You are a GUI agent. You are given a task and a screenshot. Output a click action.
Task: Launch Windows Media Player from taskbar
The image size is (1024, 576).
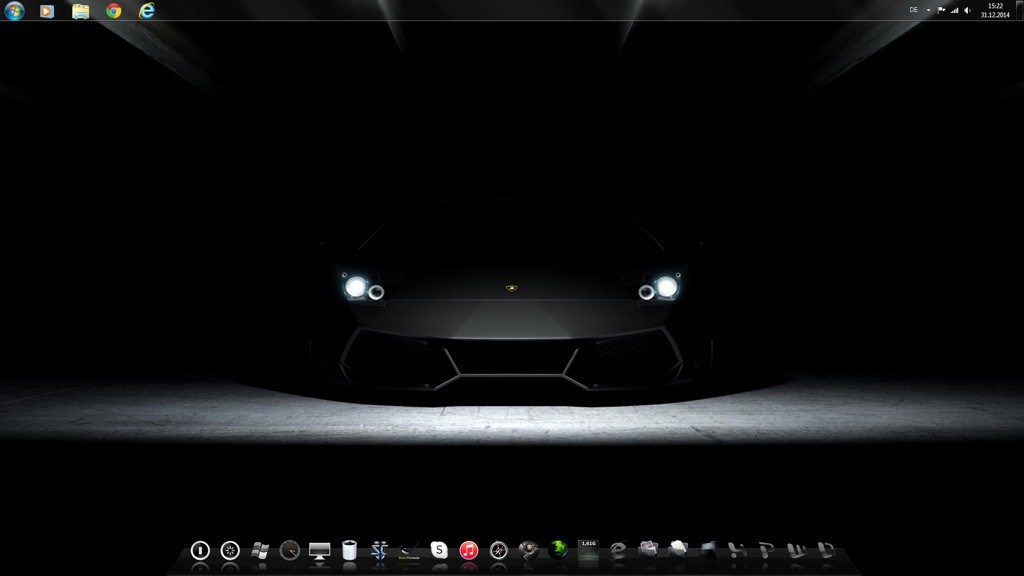pos(47,11)
